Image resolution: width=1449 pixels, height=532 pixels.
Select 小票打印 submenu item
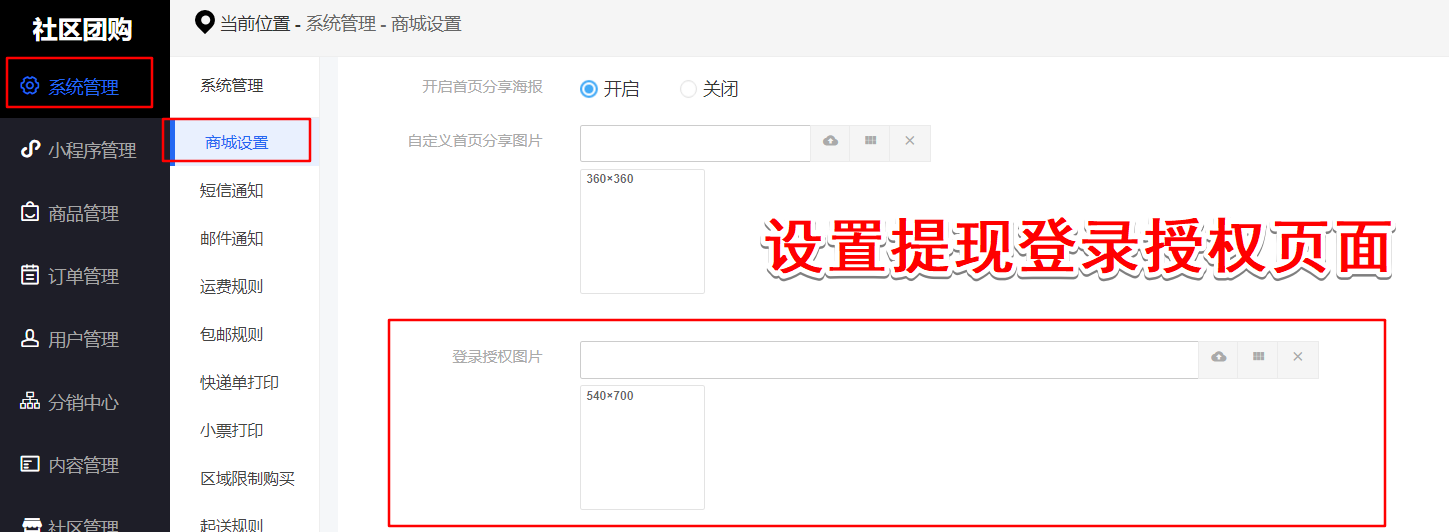point(232,430)
